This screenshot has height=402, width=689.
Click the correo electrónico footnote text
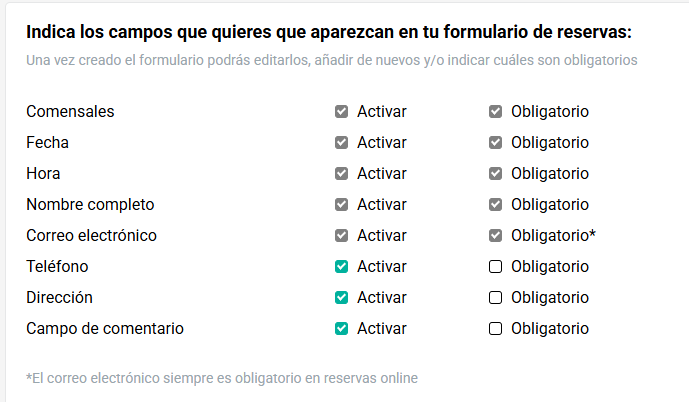[x=222, y=378]
